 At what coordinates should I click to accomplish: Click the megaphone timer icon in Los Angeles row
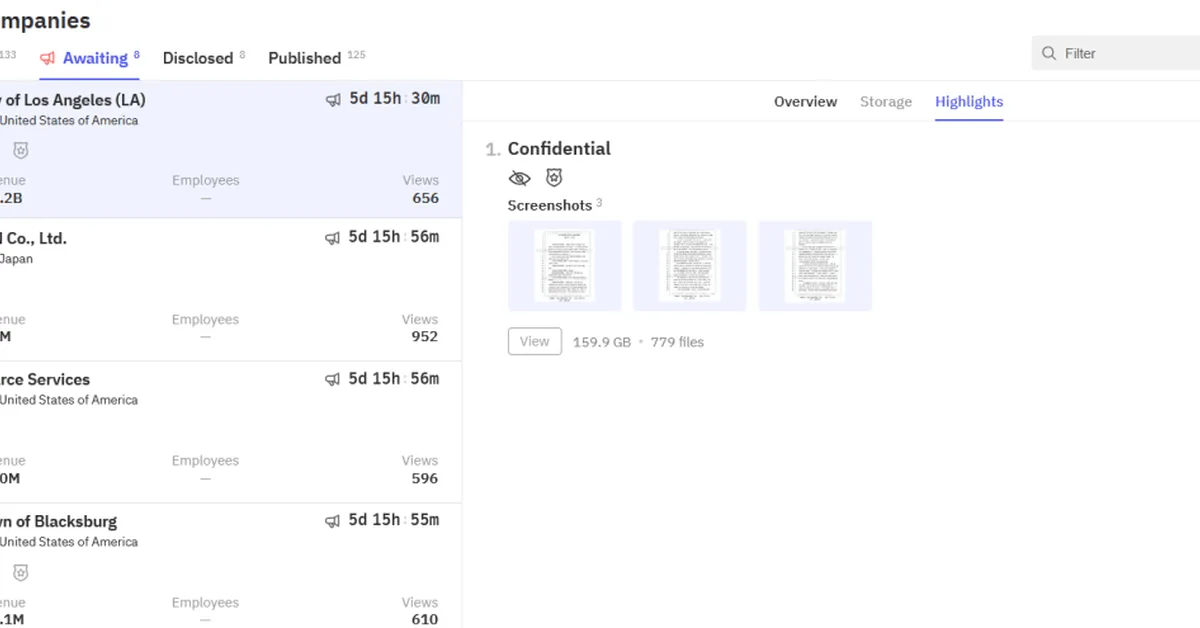333,100
